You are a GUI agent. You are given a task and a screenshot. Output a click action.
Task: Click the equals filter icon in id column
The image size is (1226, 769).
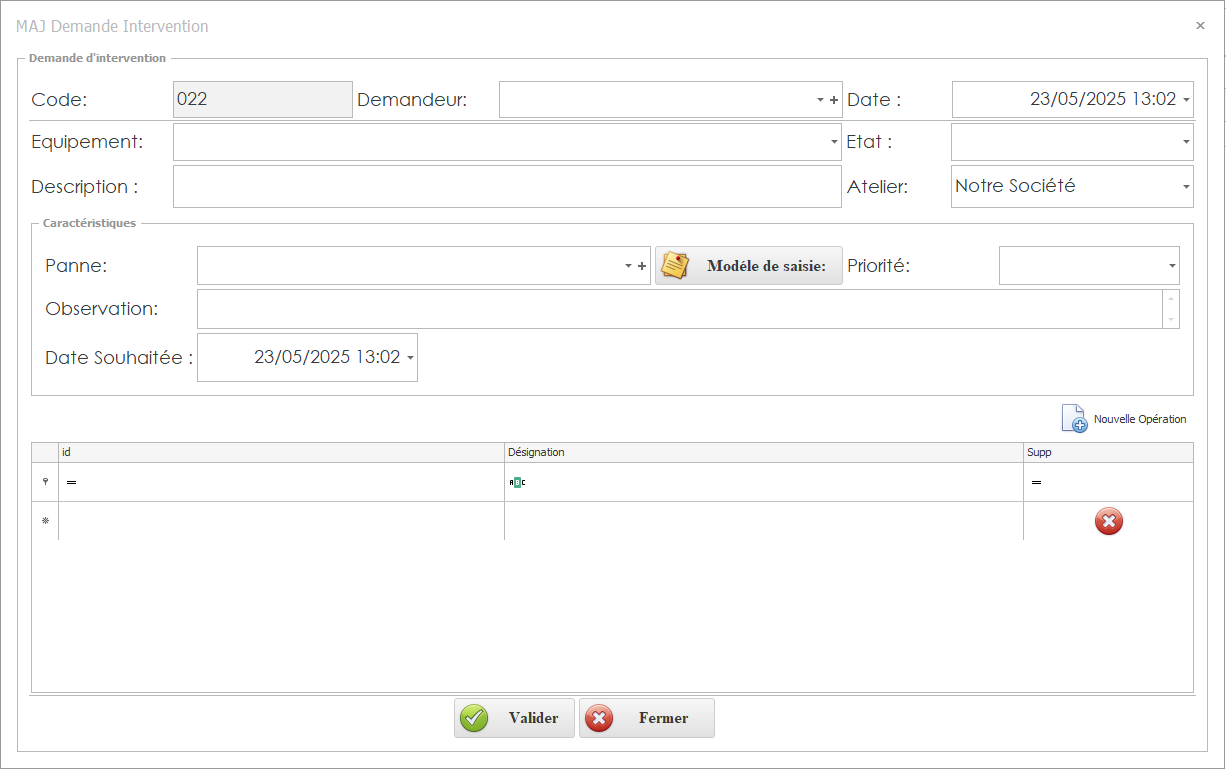tap(72, 482)
